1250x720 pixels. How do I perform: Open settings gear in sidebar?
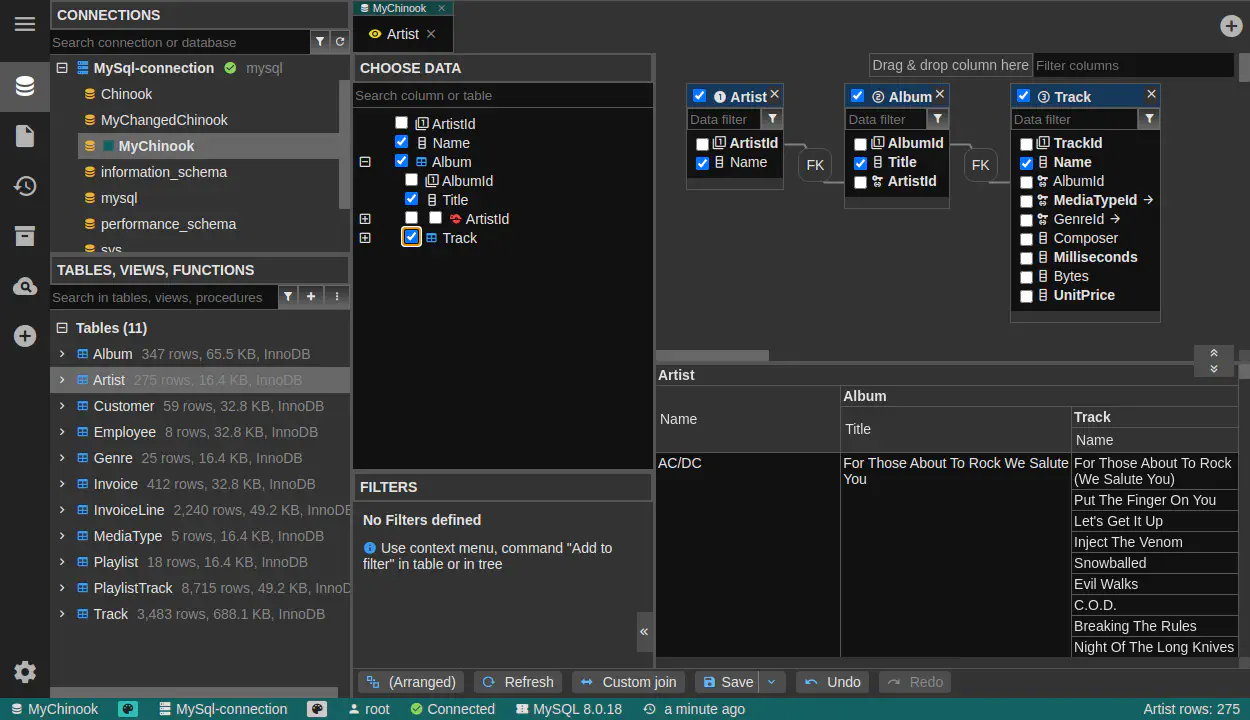tap(25, 672)
